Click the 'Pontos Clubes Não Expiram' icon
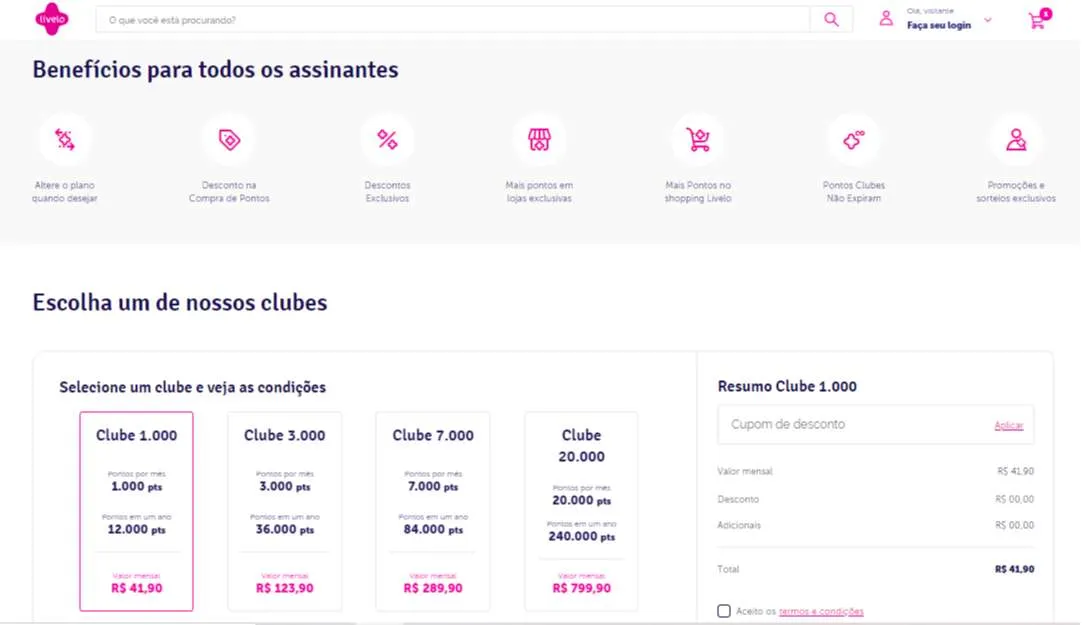The height and width of the screenshot is (625, 1082). coord(853,140)
